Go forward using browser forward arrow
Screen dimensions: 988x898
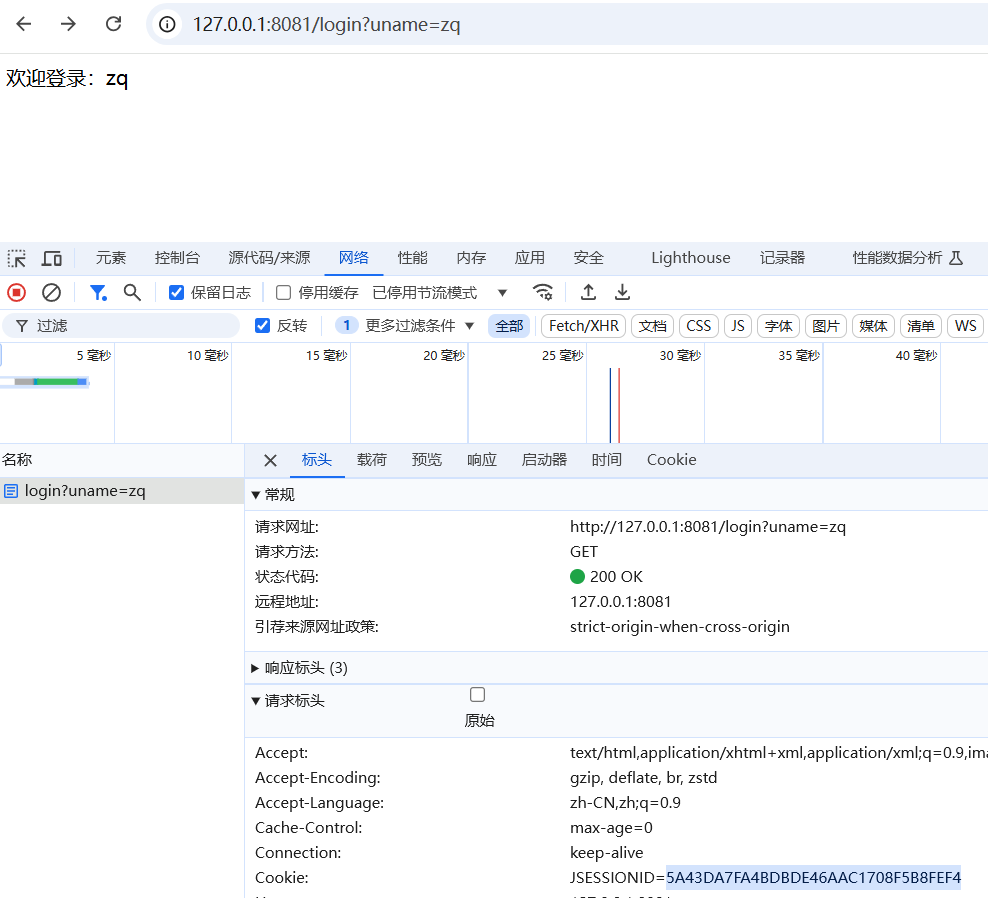[x=68, y=24]
